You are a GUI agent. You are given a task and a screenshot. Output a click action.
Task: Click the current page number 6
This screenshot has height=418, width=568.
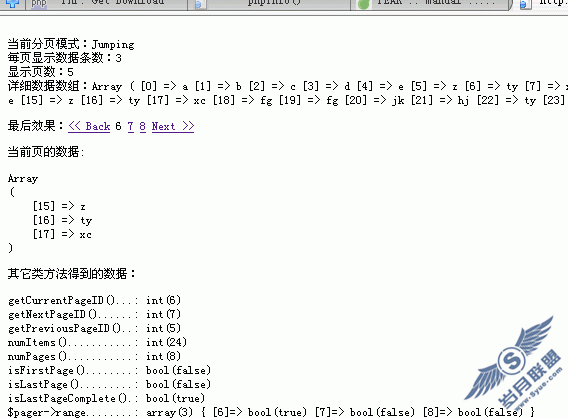[x=118, y=126]
